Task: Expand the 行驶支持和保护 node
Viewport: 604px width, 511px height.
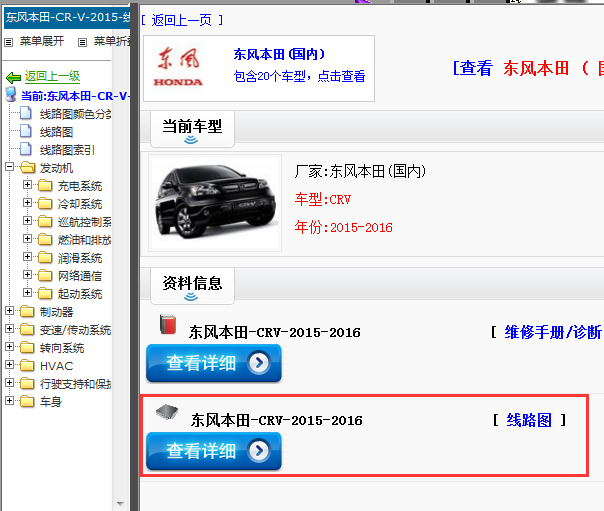Action: click(x=10, y=382)
